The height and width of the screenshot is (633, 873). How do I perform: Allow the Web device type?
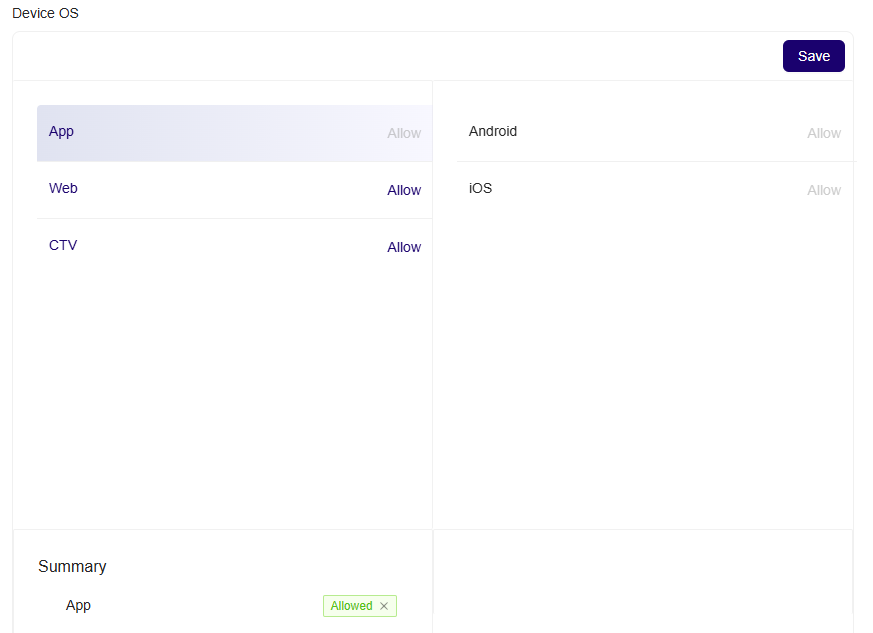click(404, 190)
